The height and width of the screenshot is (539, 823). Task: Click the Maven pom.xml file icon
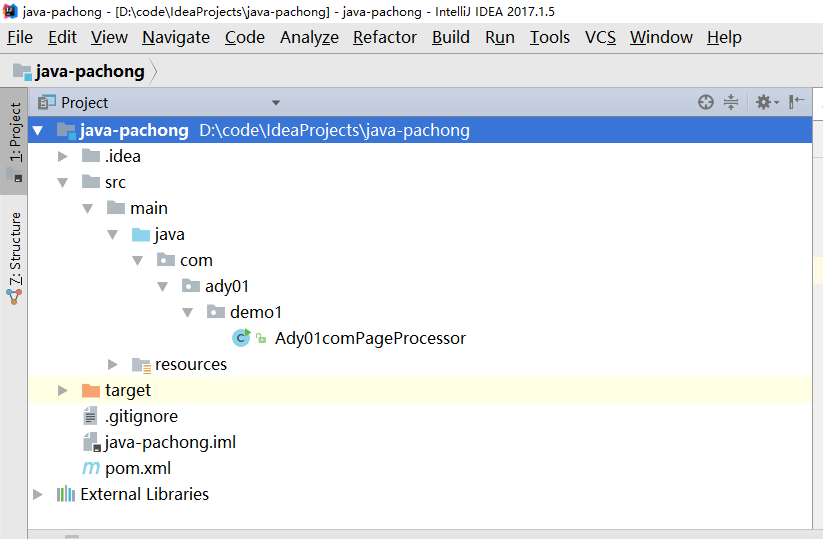click(91, 468)
